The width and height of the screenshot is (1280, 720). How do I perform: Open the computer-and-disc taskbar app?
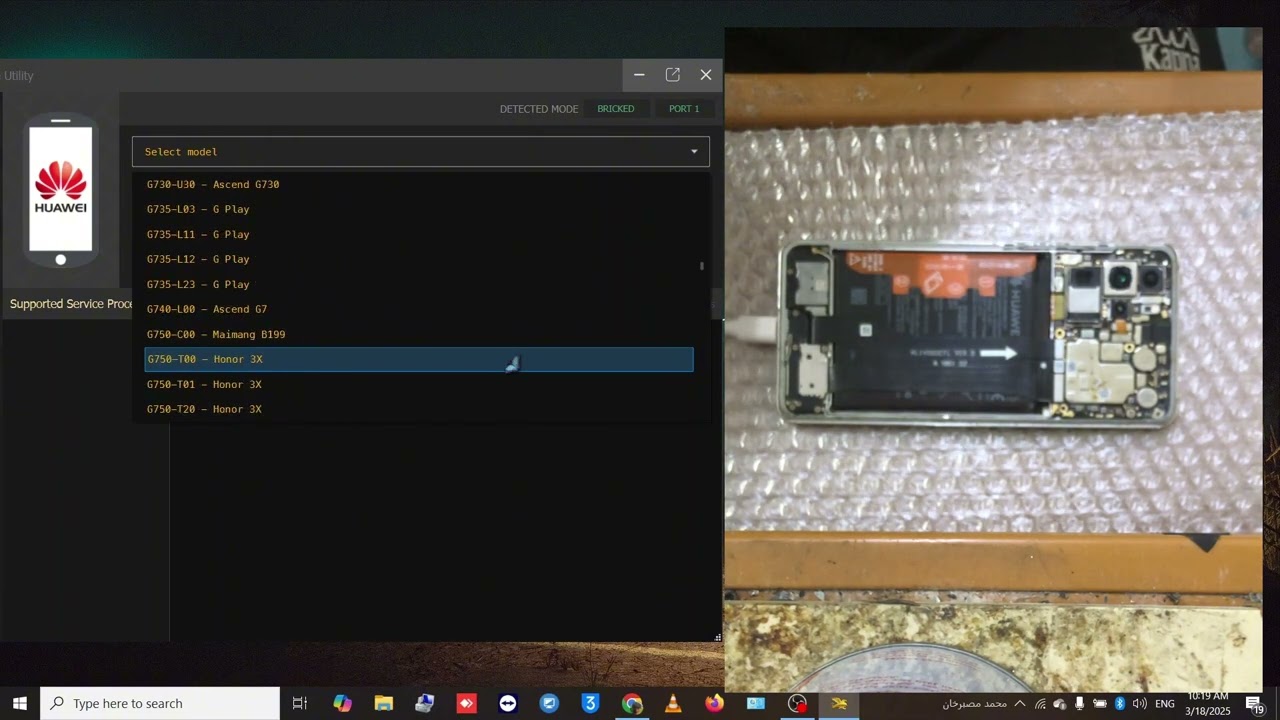coord(425,703)
